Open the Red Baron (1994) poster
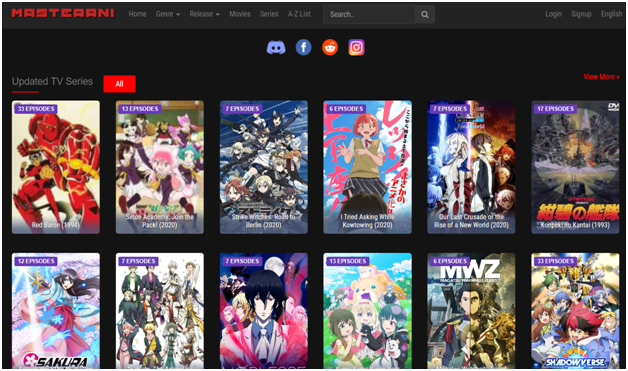Viewport: 628px width, 371px height. pyautogui.click(x=56, y=167)
